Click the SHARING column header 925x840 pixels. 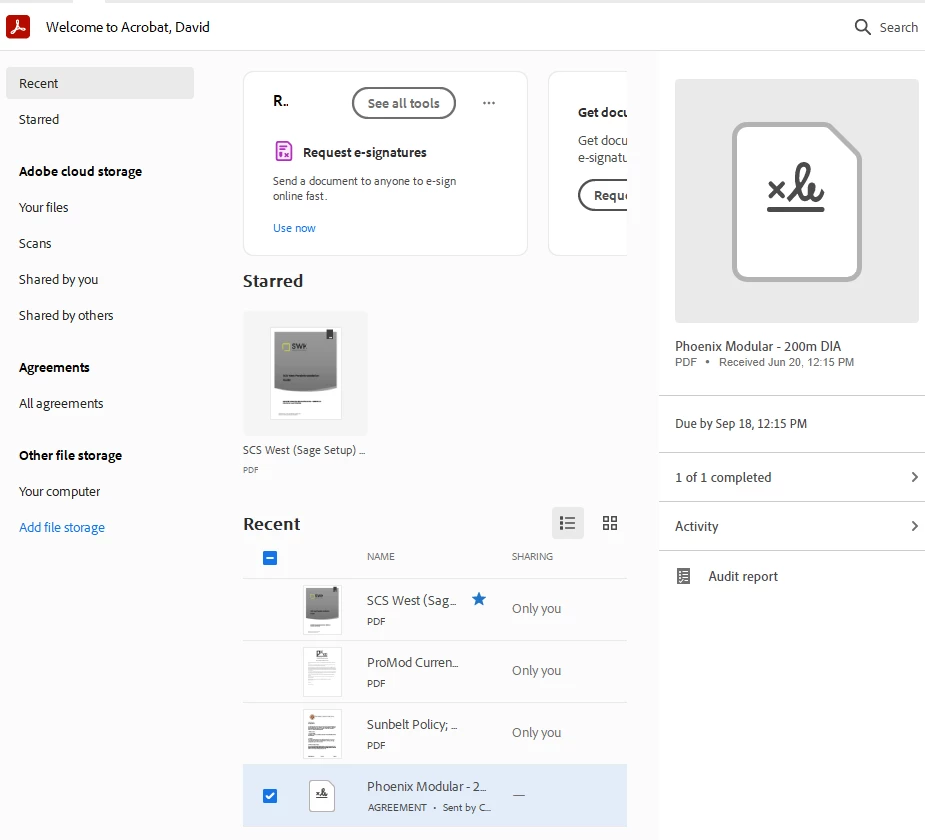click(532, 556)
